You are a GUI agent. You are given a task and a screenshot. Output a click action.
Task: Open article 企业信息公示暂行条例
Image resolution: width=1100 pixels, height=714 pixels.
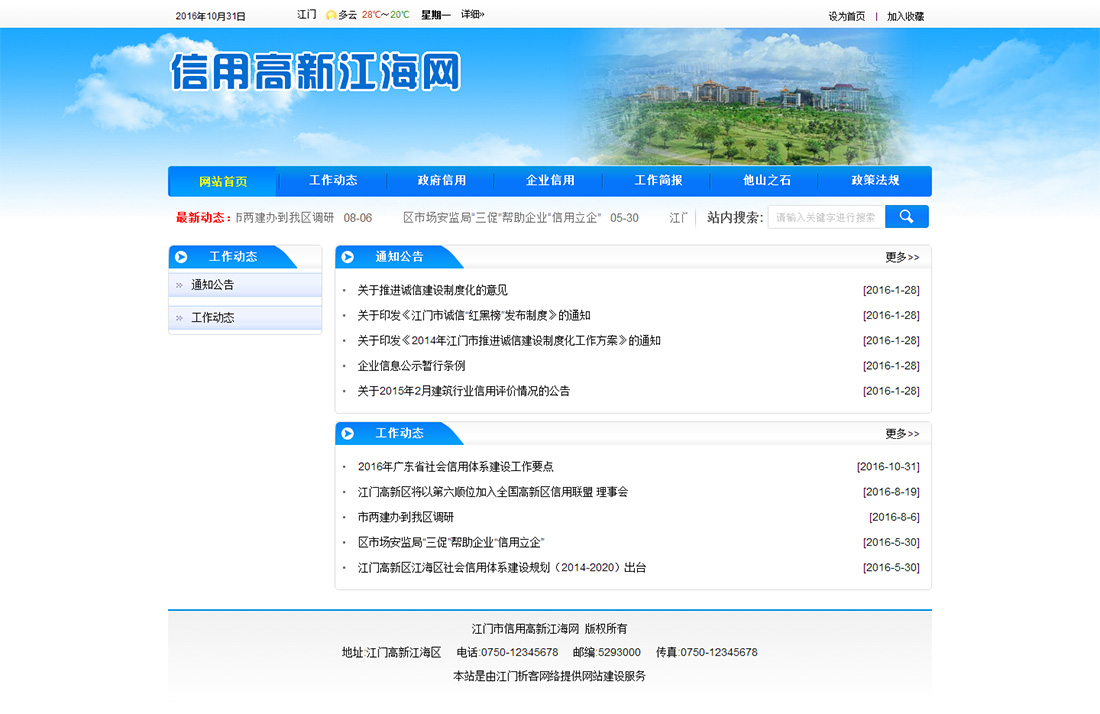tap(411, 366)
